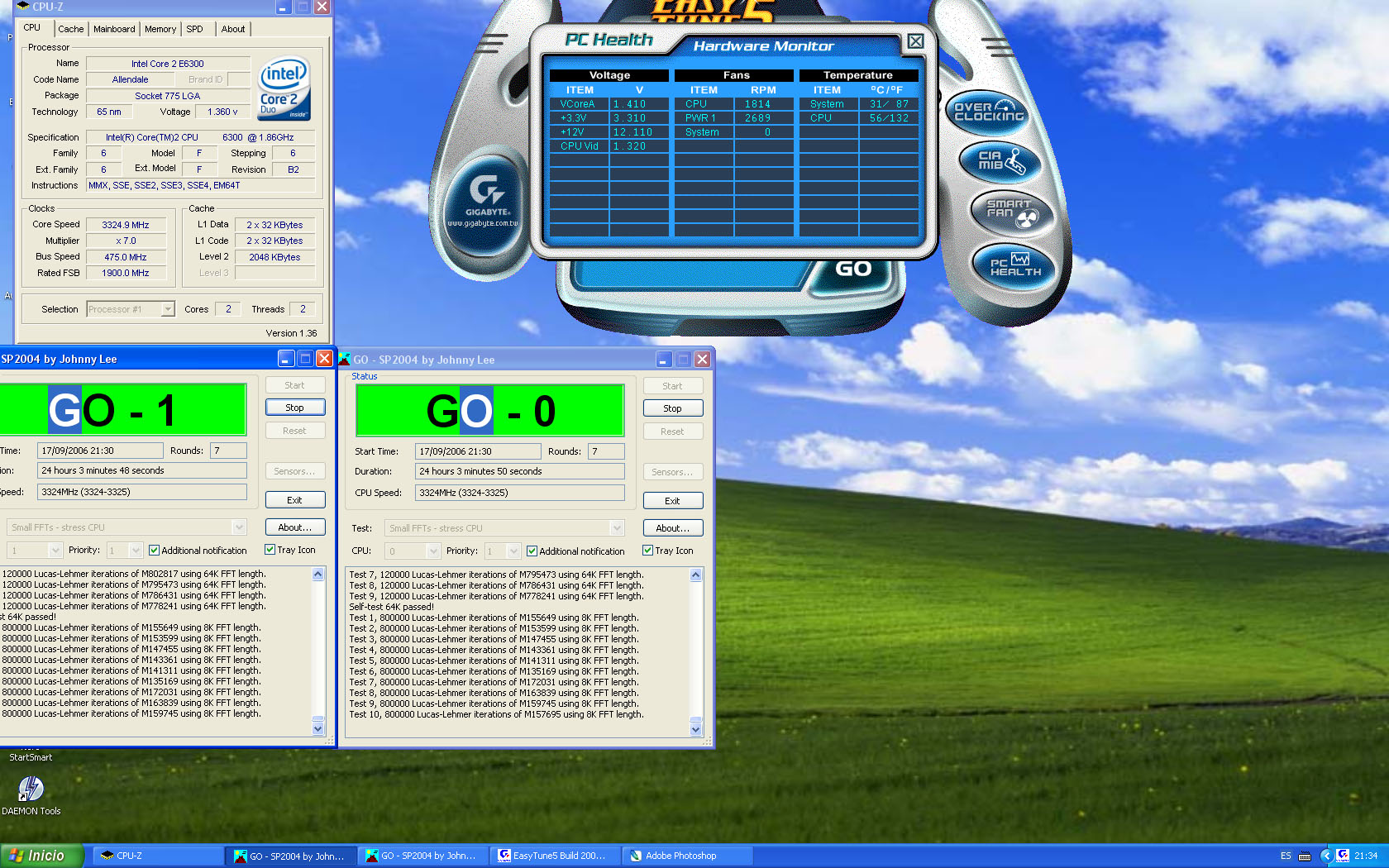
Task: Click the processor name Intel Core 2 E6300
Action: coord(168,64)
